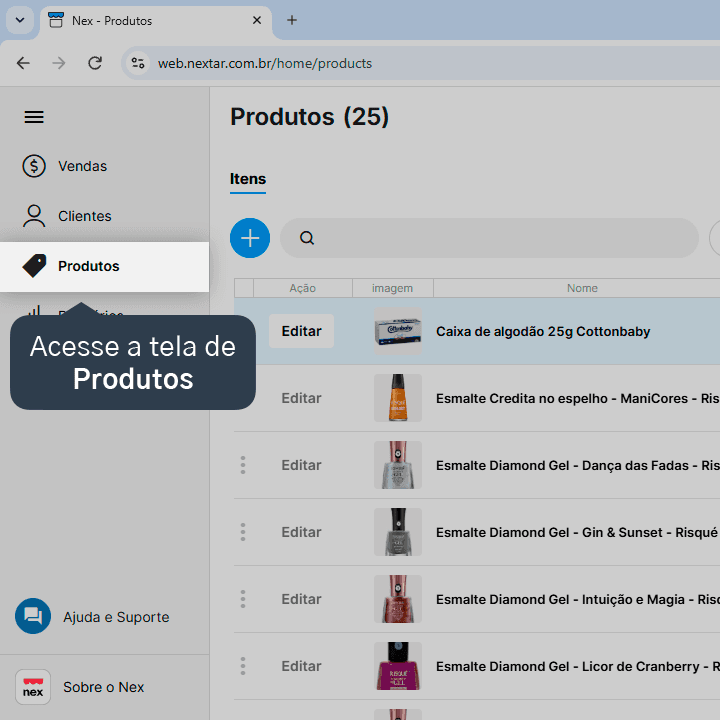Viewport: 720px width, 720px height.
Task: Click the product search field
Action: coord(489,238)
